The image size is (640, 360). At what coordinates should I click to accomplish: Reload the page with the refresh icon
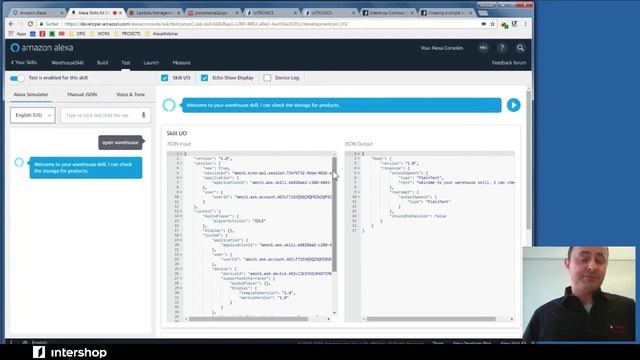30,24
